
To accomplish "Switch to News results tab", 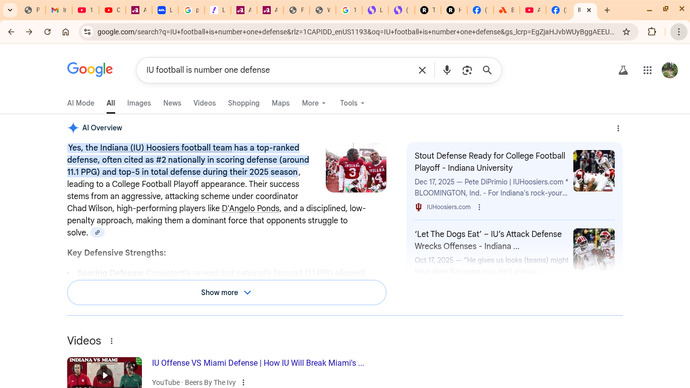I will (x=172, y=103).
